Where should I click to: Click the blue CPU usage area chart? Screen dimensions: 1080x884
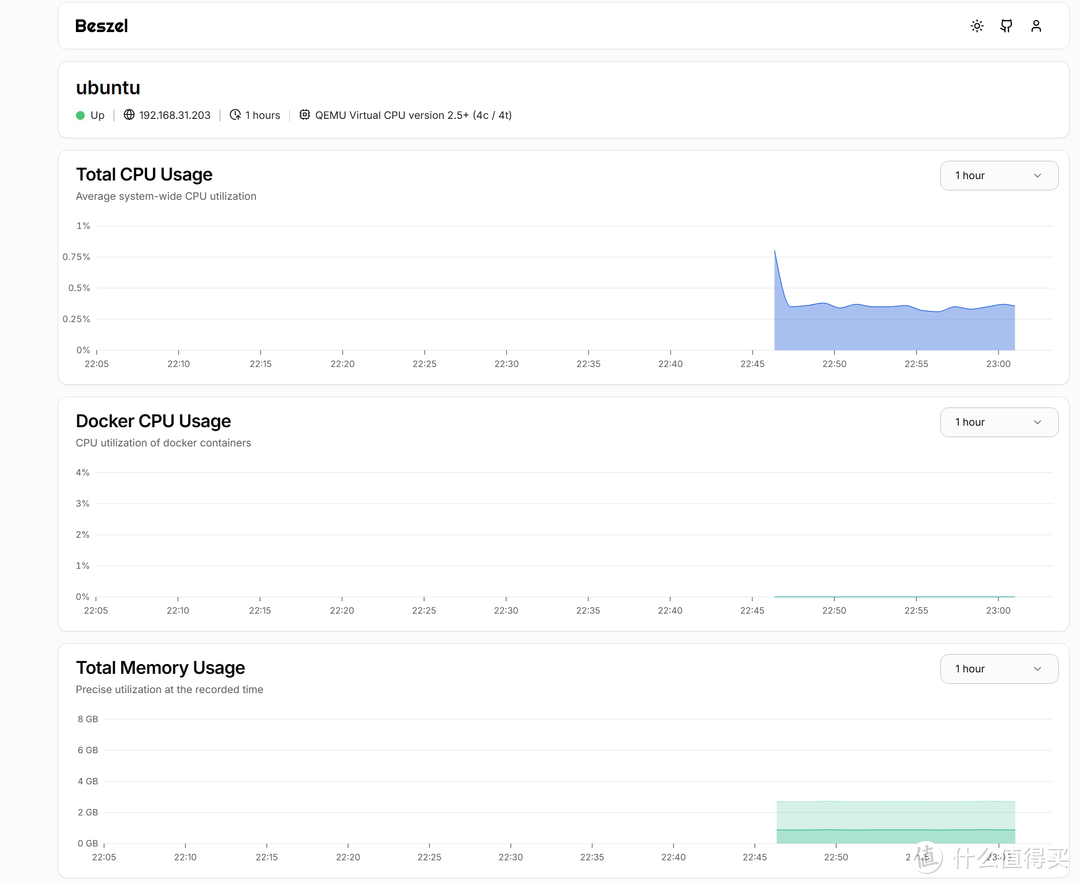tap(895, 328)
